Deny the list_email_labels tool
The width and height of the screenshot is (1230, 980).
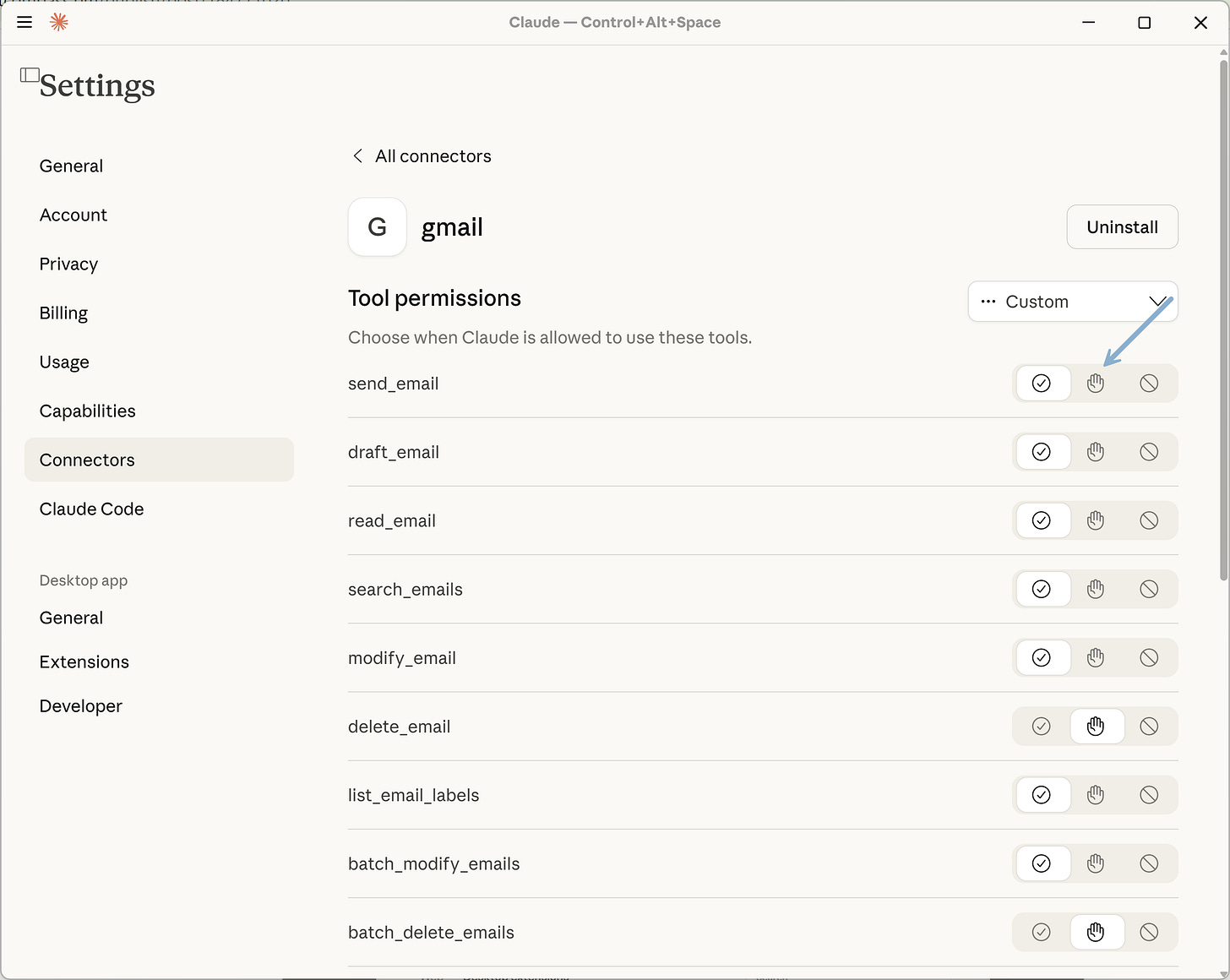(1149, 795)
